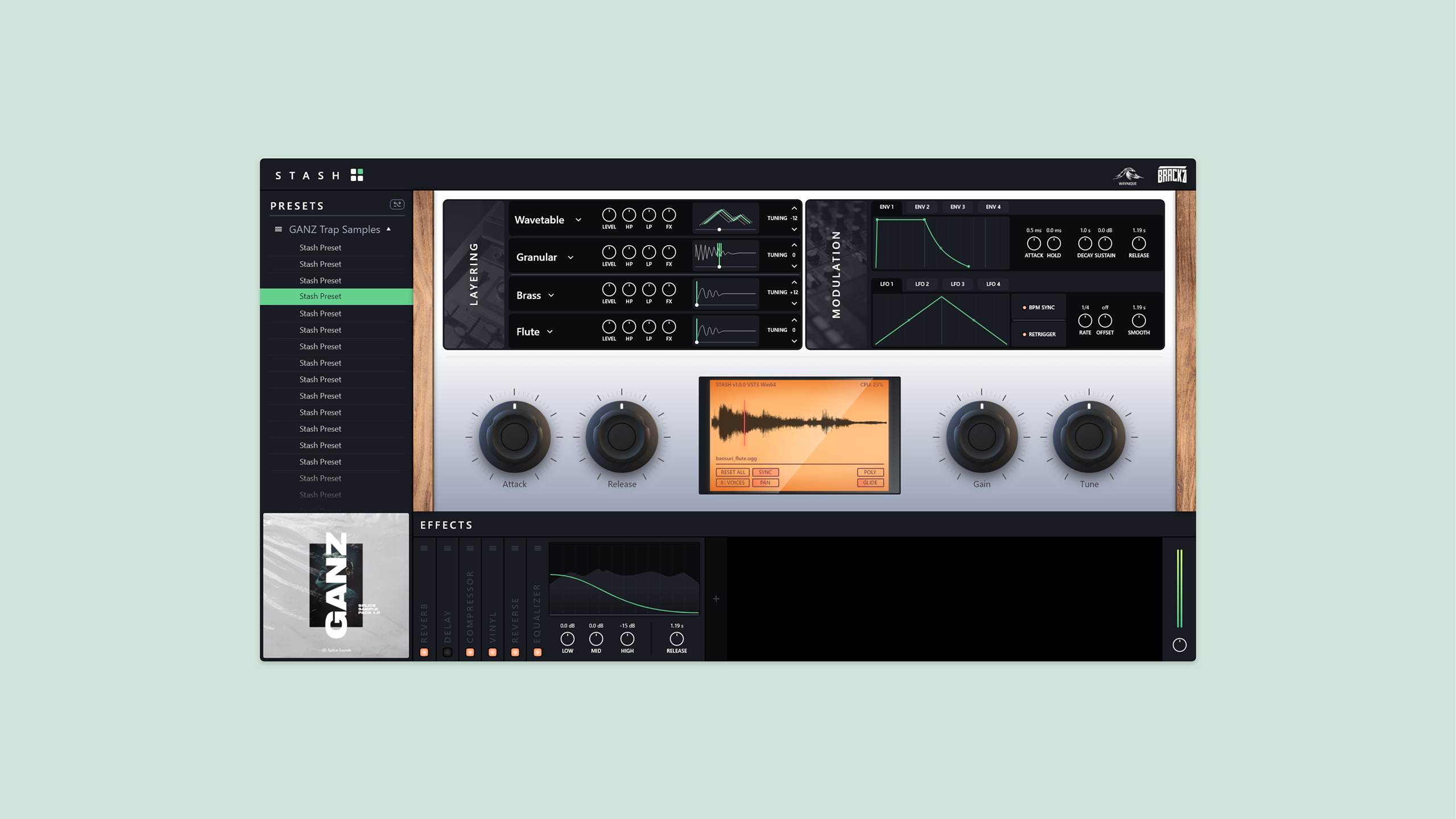Collapse the GANZ Trap Samples preset group
The width and height of the screenshot is (1456, 819).
[389, 229]
